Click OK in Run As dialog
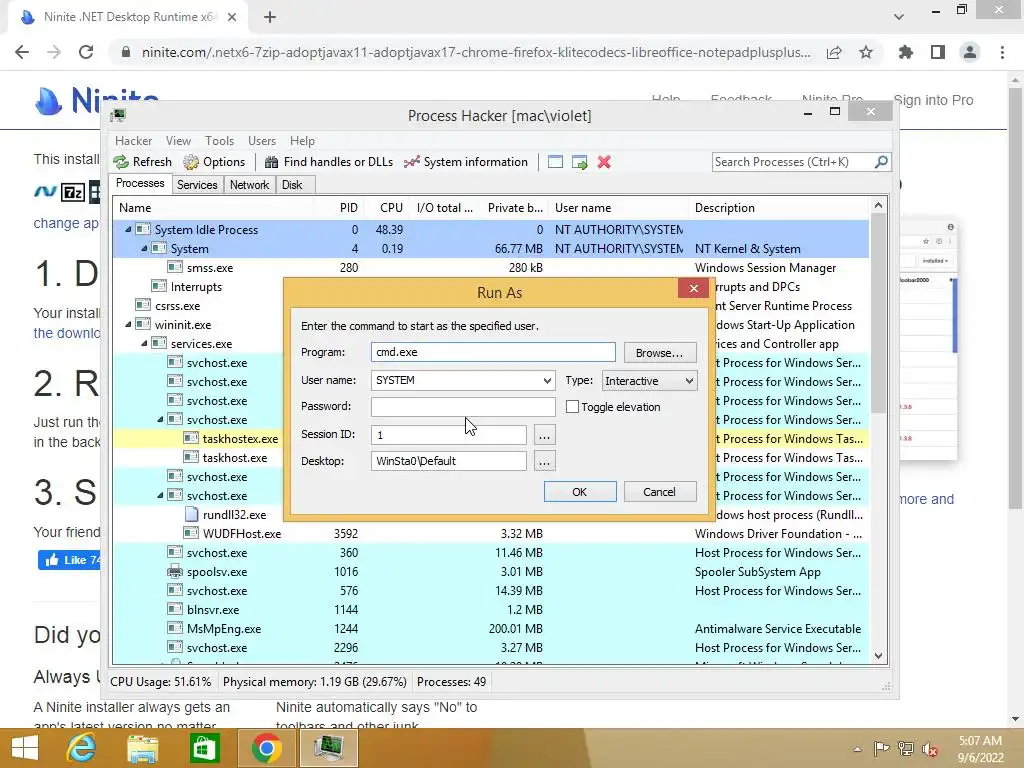This screenshot has width=1024, height=768. point(579,492)
